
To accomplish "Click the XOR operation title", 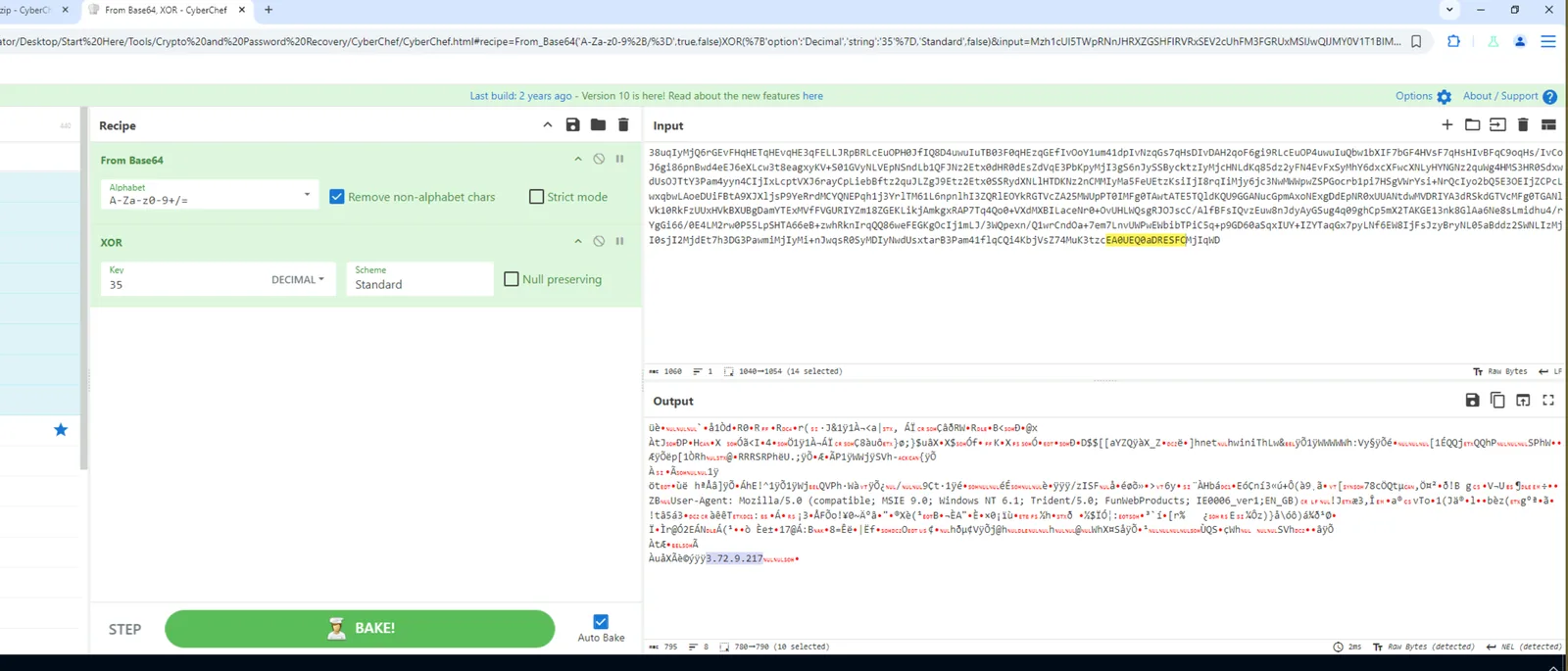I will [x=111, y=242].
